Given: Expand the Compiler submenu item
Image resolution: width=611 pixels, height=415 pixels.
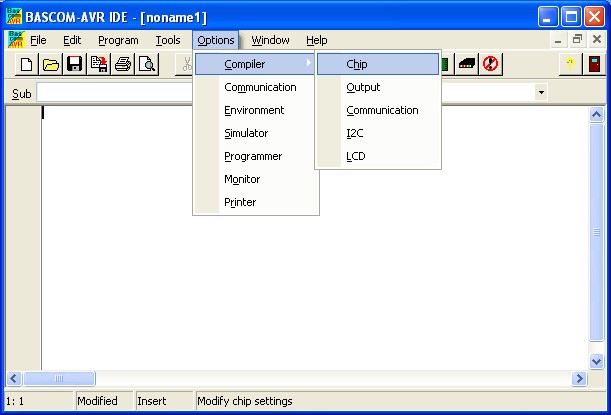Looking at the screenshot, I should pos(255,64).
